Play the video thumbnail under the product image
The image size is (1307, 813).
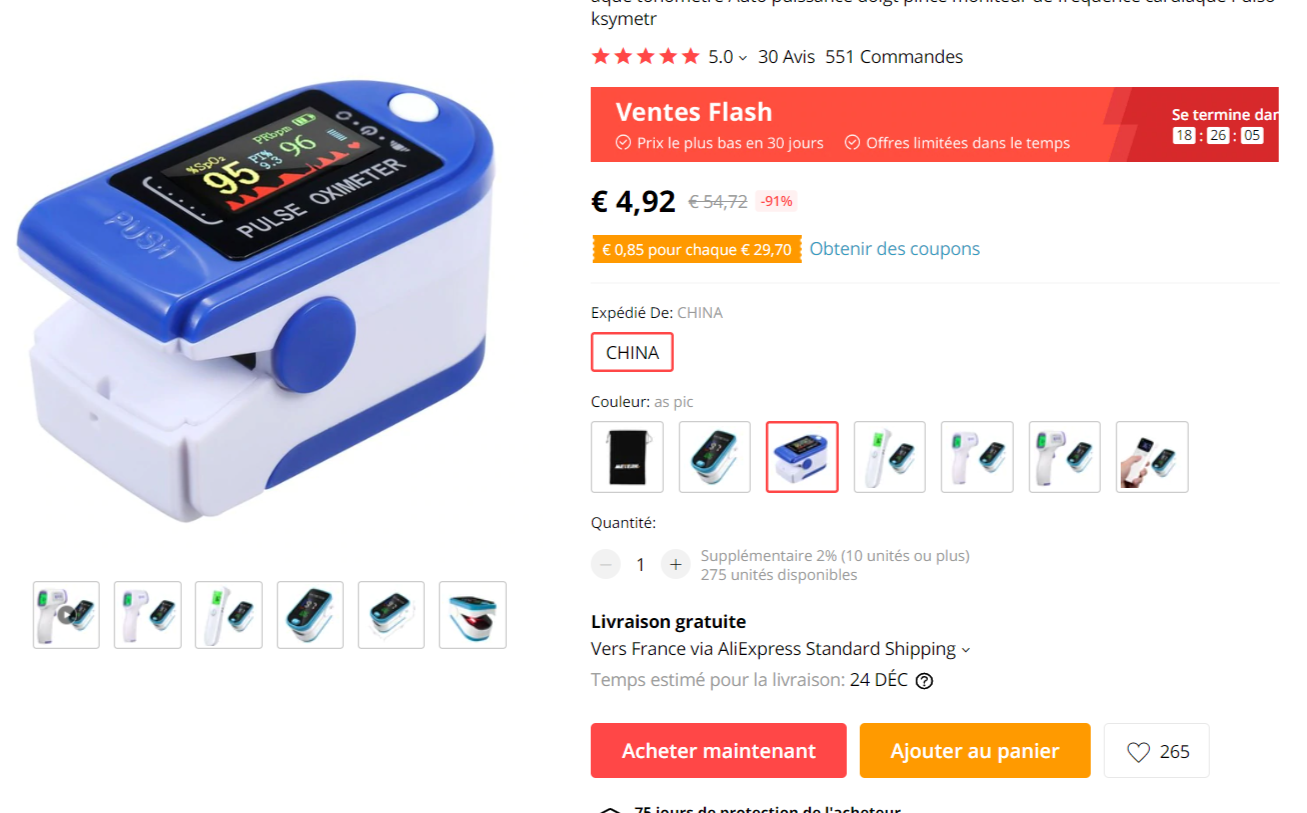click(x=66, y=615)
